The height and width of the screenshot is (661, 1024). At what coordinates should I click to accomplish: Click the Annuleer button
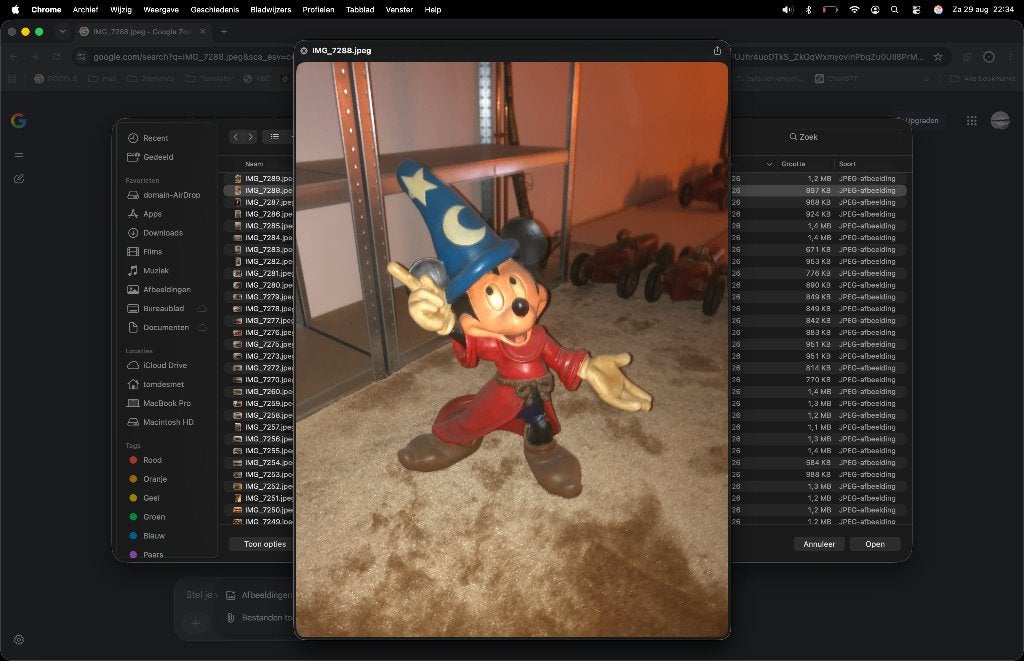pyautogui.click(x=819, y=544)
